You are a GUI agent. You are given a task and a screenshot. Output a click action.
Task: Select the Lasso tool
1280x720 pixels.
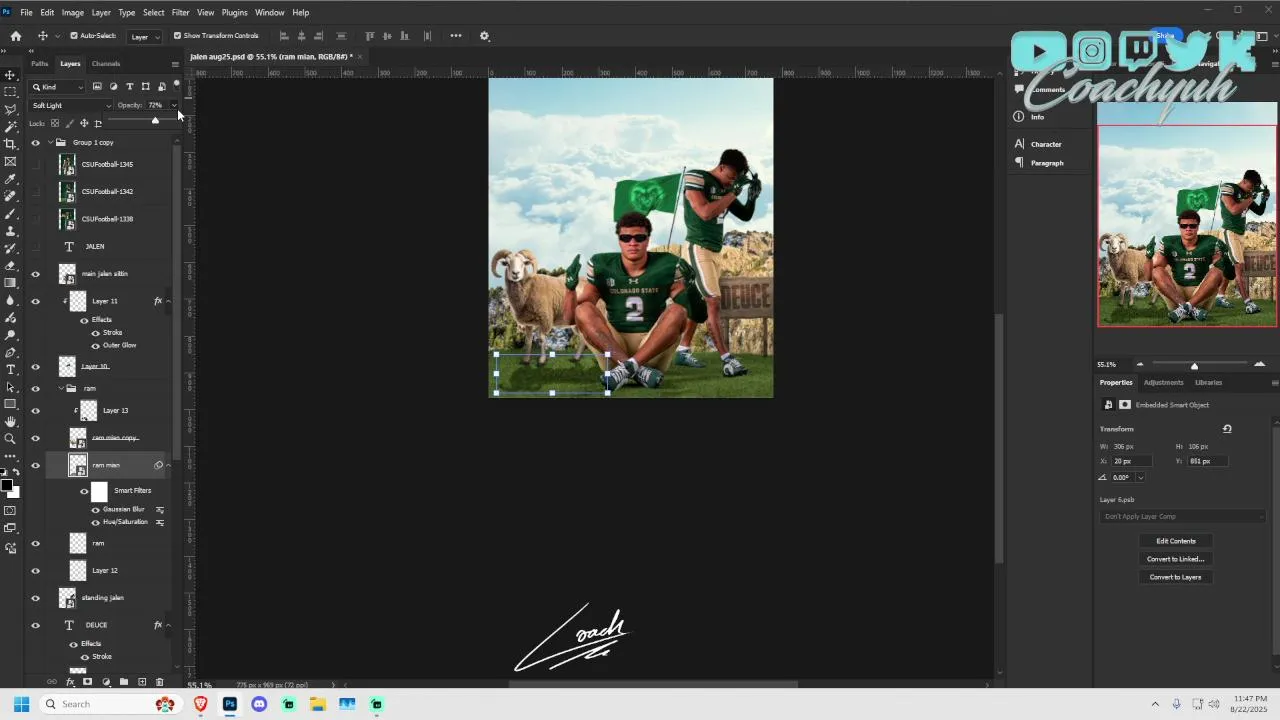tap(10, 109)
